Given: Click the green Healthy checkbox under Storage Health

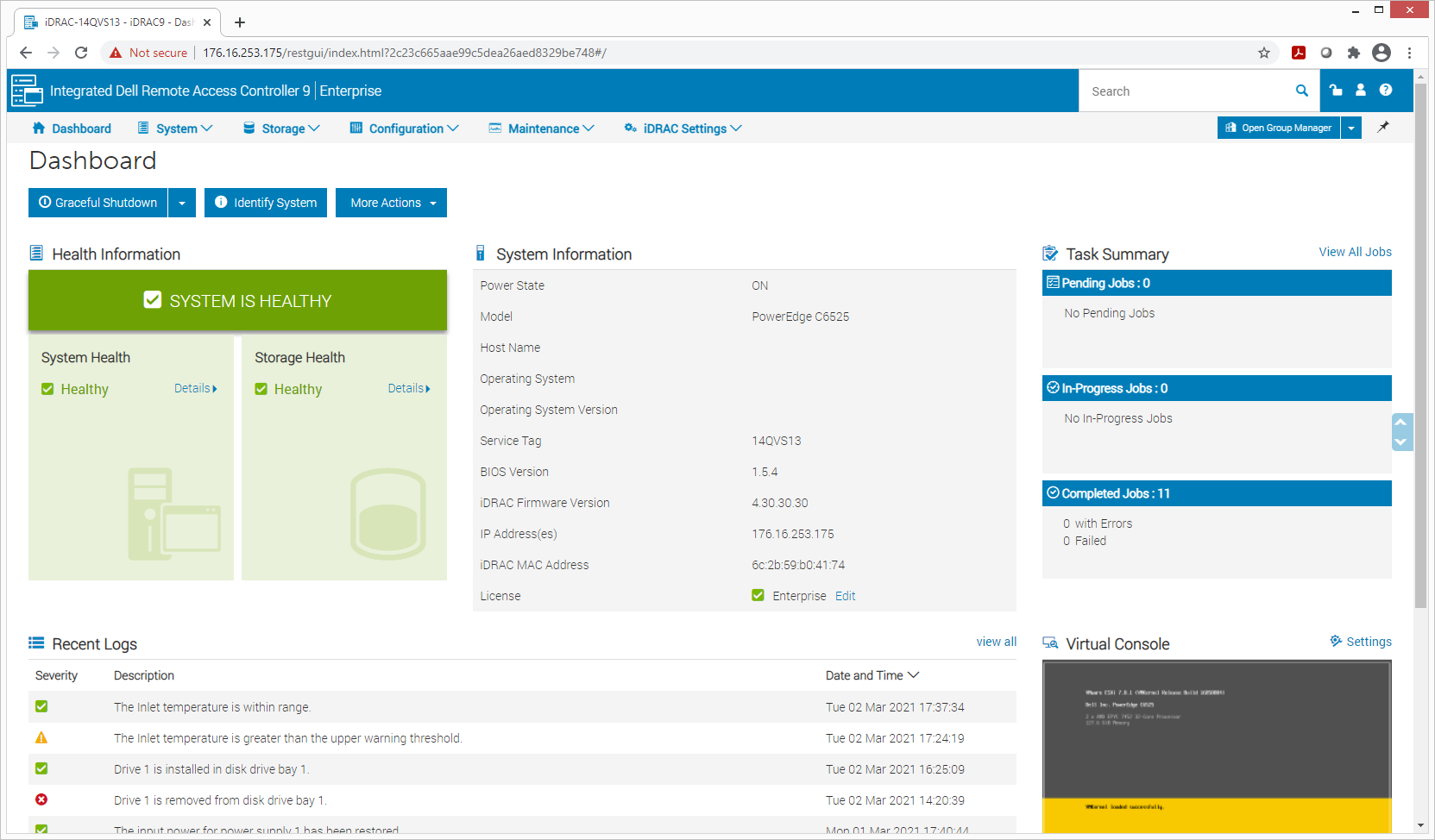Looking at the screenshot, I should pyautogui.click(x=261, y=389).
